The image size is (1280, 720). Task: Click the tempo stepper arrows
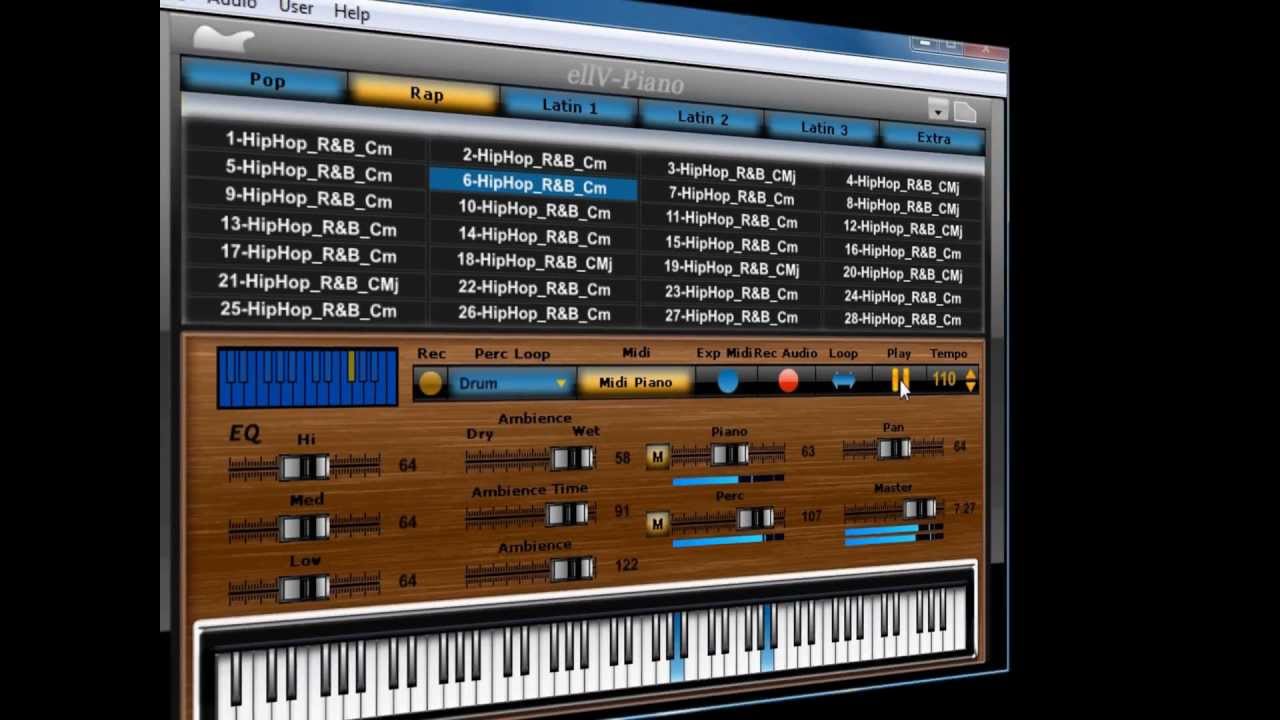(970, 379)
